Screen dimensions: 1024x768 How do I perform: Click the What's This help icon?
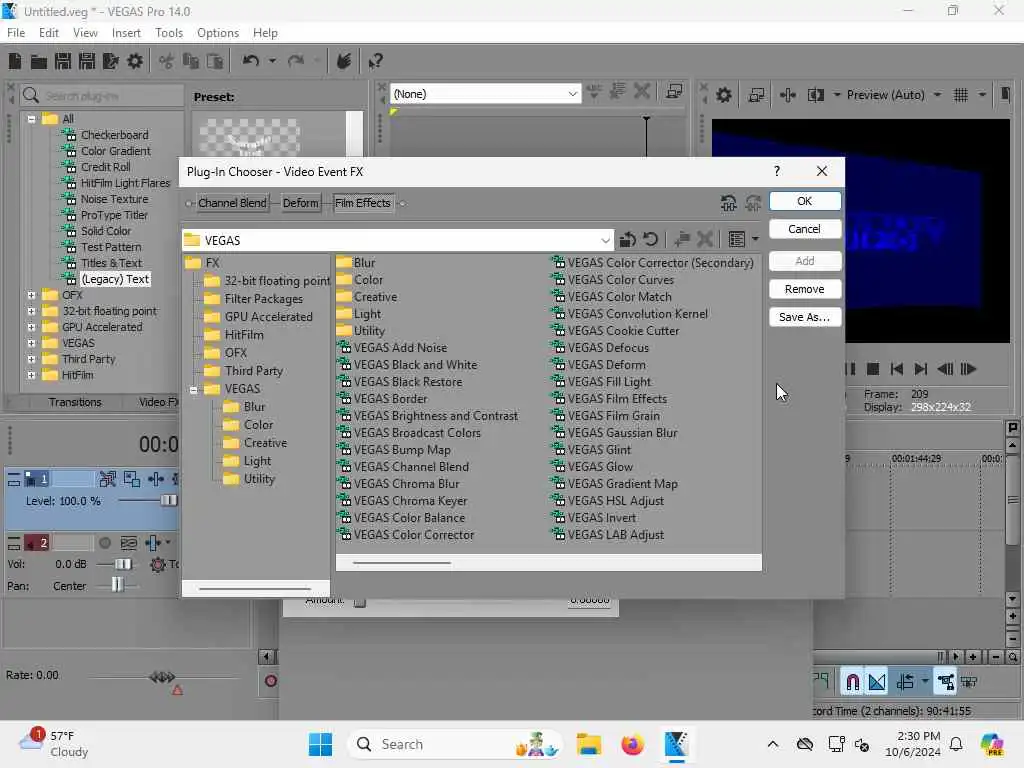[375, 61]
